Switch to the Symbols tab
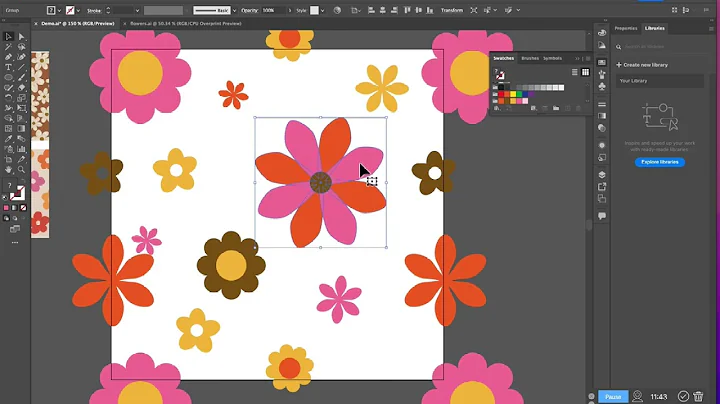Image resolution: width=720 pixels, height=404 pixels. (552, 58)
